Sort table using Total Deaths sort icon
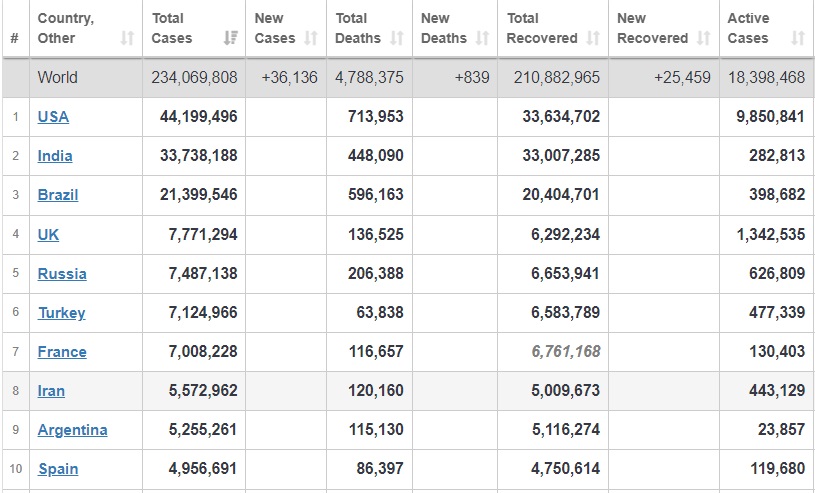This screenshot has width=815, height=493. click(x=397, y=38)
